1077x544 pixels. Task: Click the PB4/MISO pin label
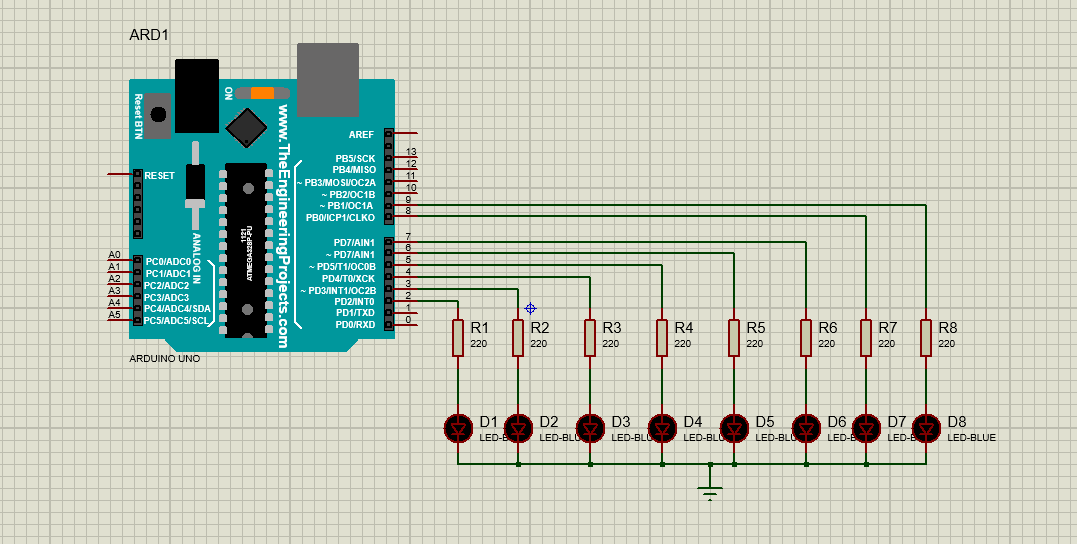tap(354, 170)
